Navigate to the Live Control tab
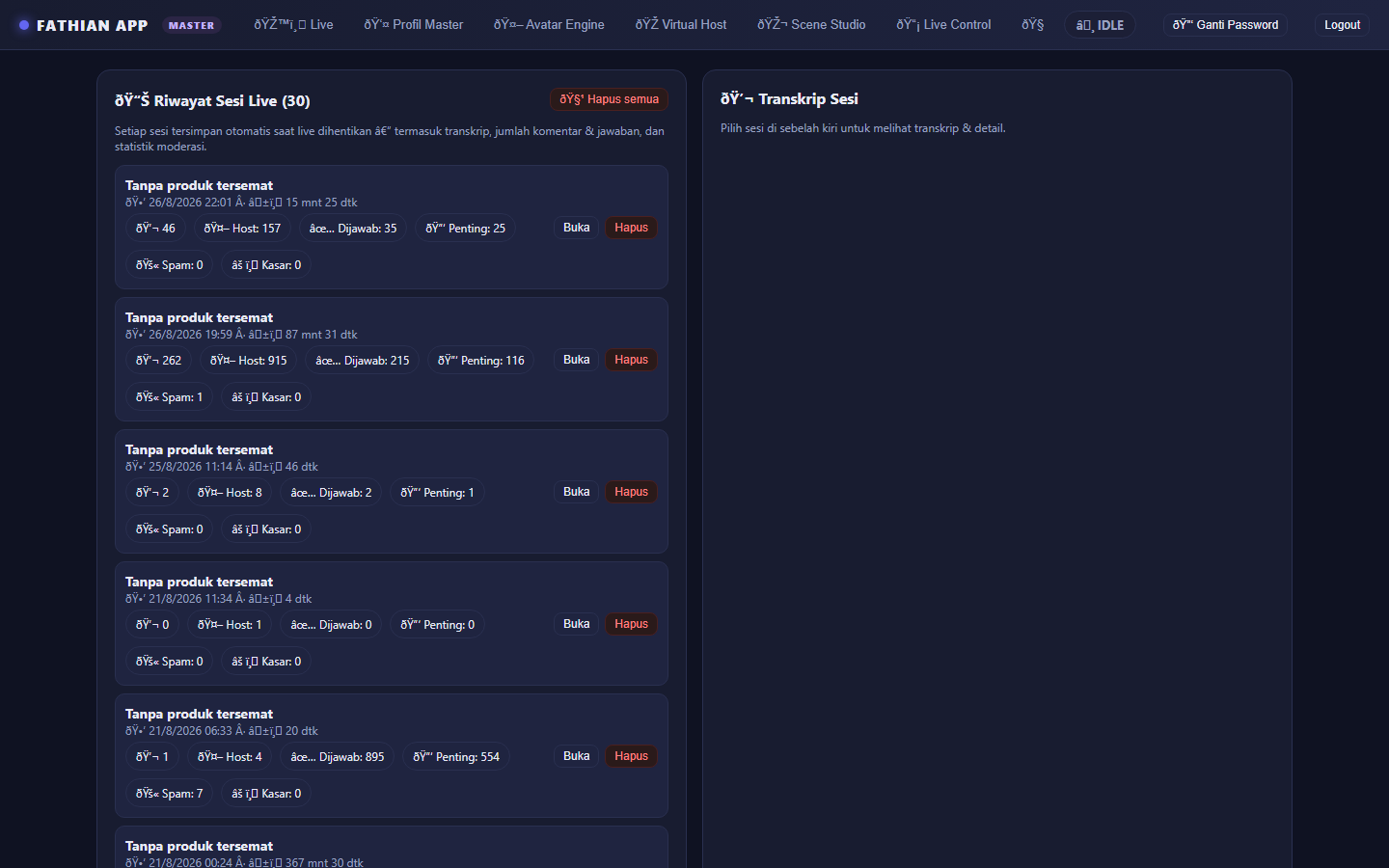Image resolution: width=1389 pixels, height=868 pixels. click(x=943, y=25)
